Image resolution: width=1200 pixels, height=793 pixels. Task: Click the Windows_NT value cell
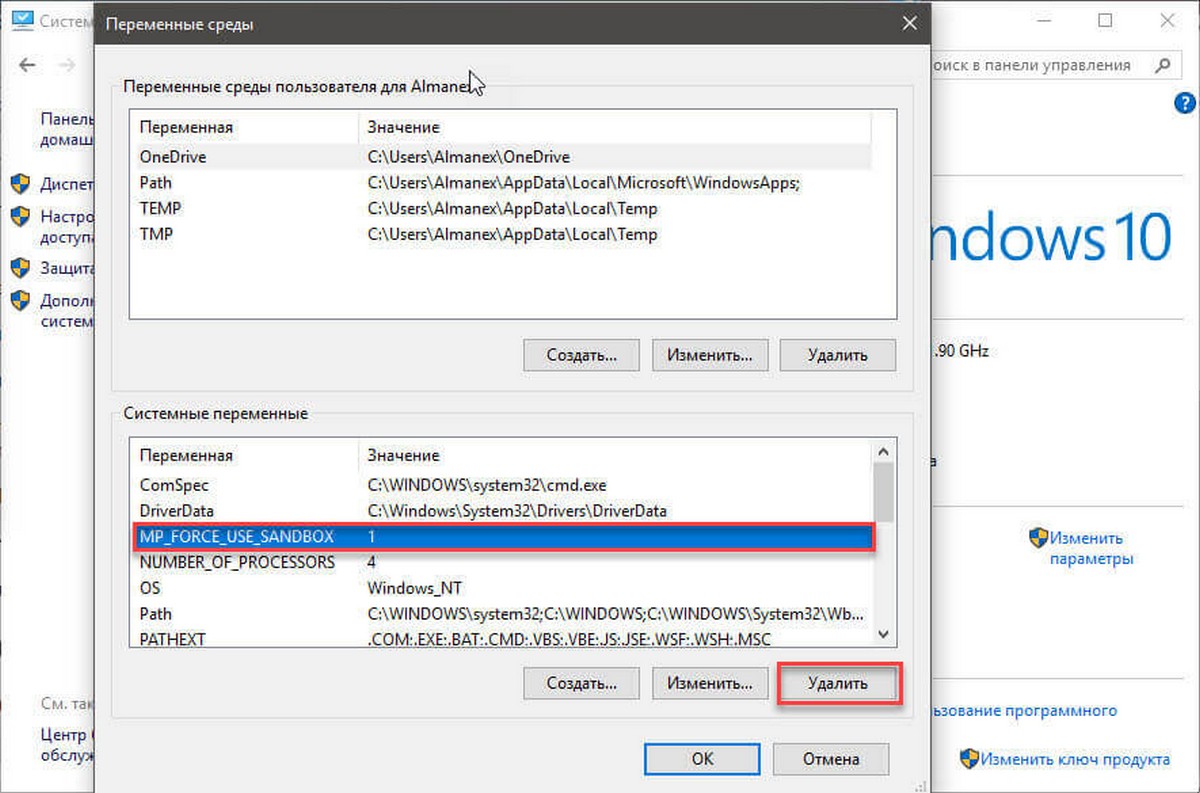point(415,588)
